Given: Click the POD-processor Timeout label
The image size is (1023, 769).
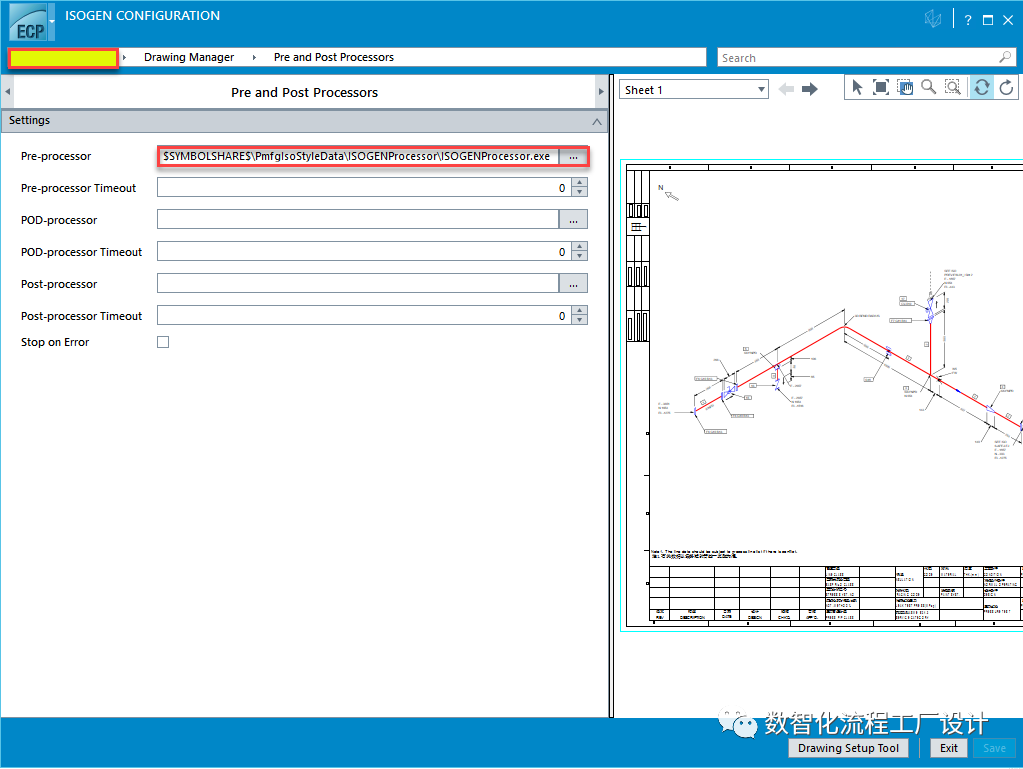Looking at the screenshot, I should tap(82, 252).
